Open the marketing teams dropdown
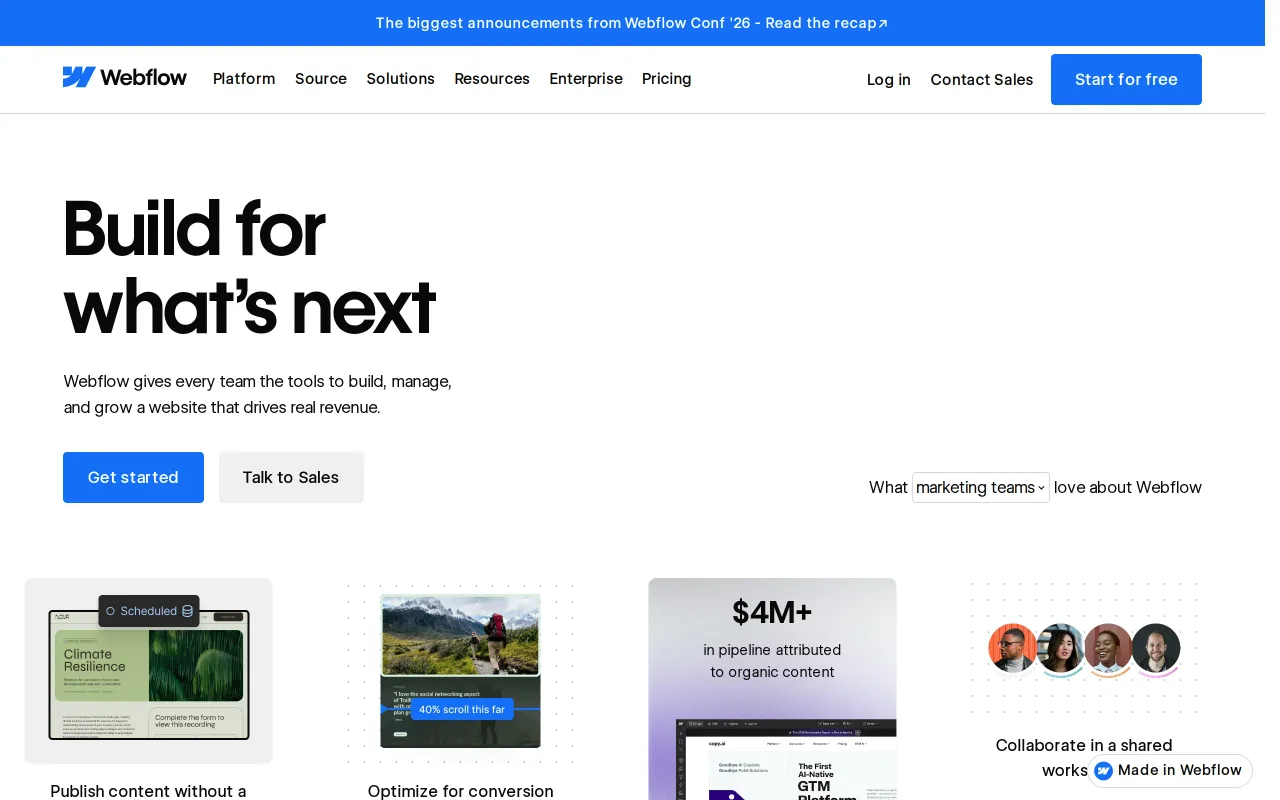 981,488
